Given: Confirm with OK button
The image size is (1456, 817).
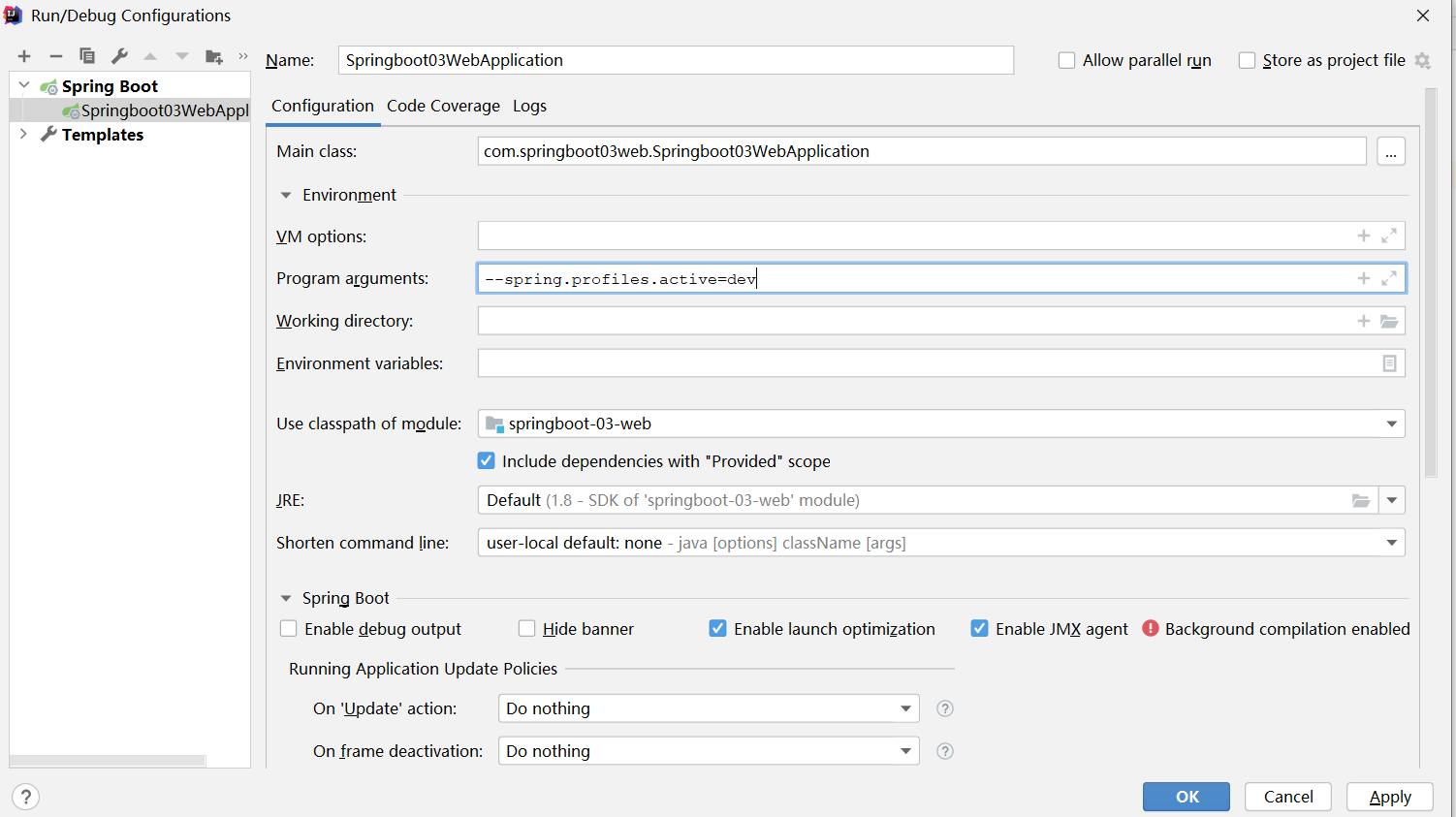Looking at the screenshot, I should coord(1187,797).
